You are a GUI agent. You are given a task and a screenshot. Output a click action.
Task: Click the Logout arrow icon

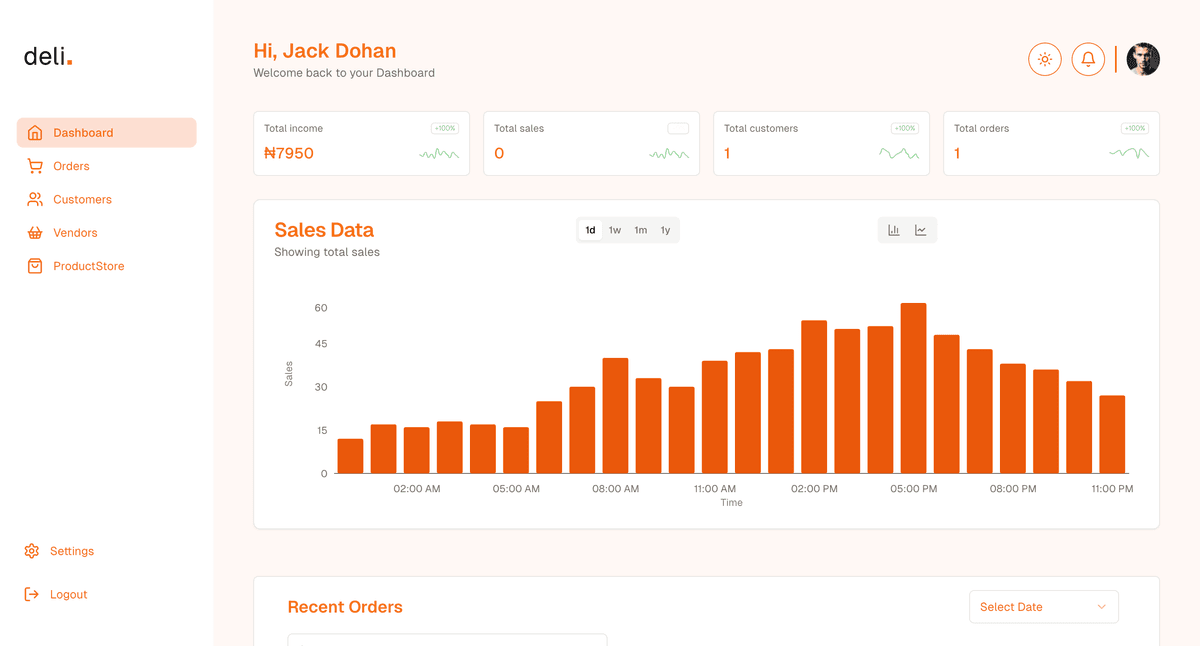click(x=32, y=594)
